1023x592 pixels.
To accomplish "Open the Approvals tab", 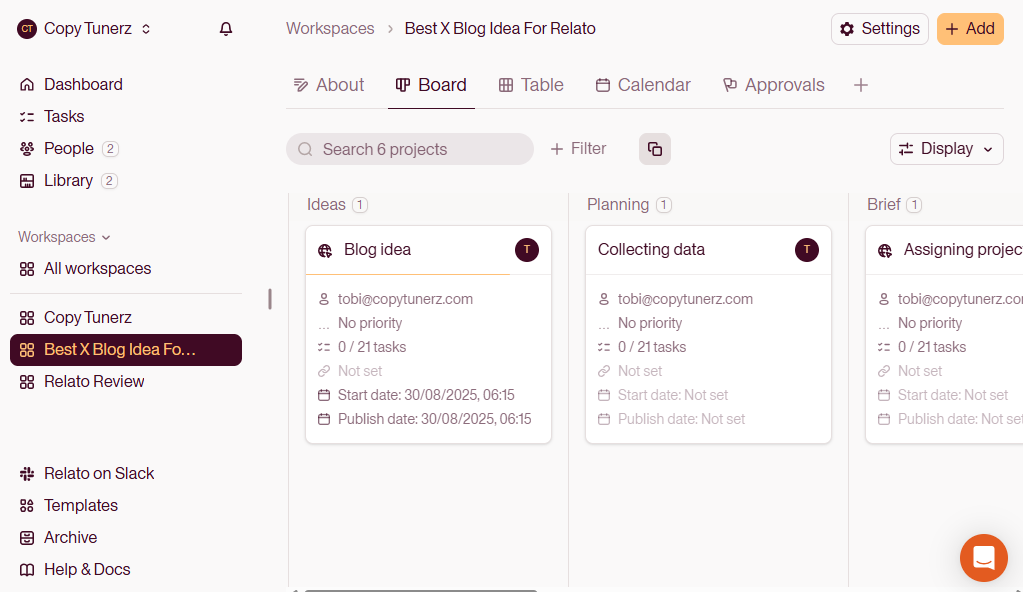I will tap(773, 85).
